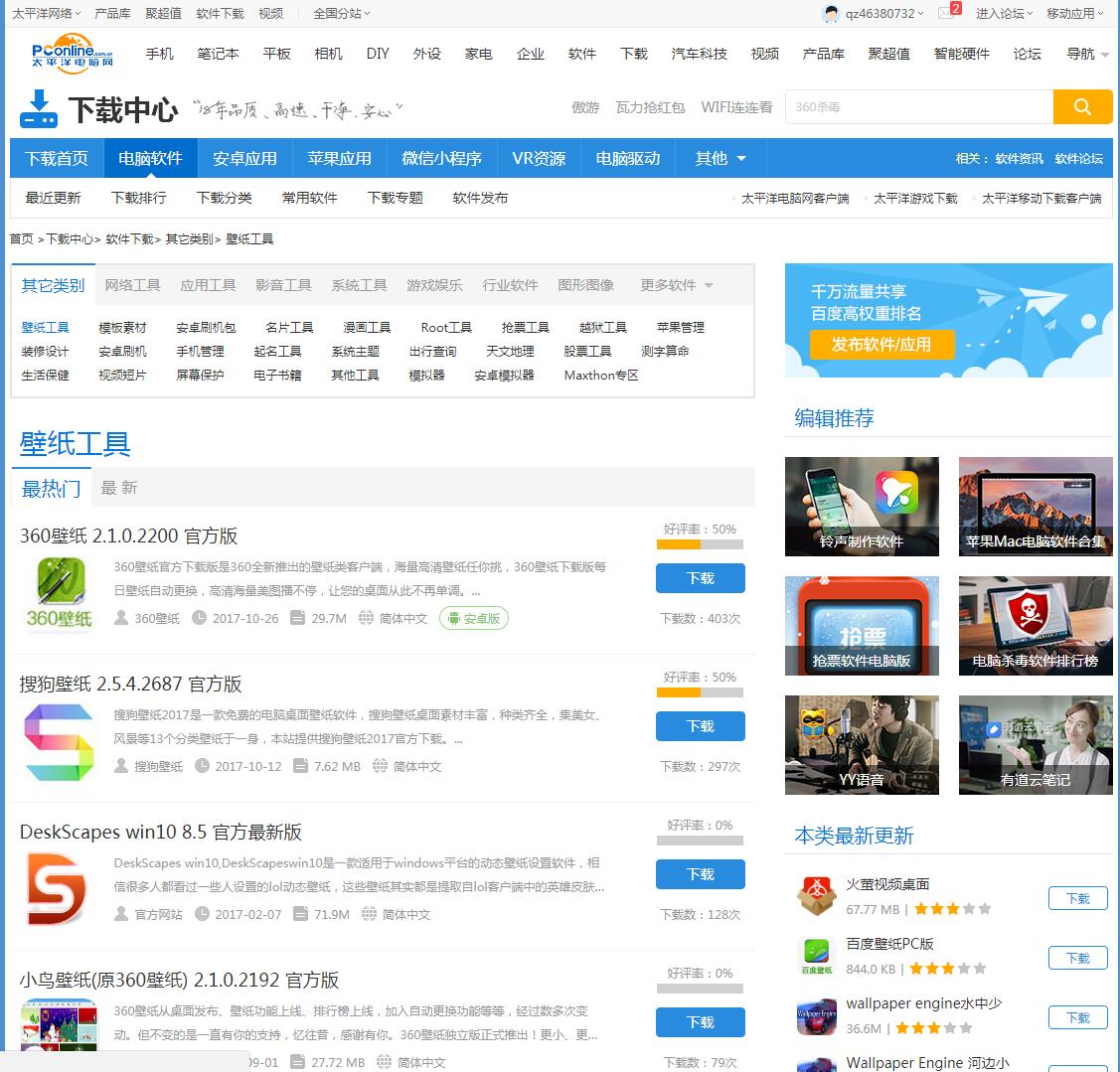
Task: Click star rating of 火萤视频桌面
Action: pos(952,909)
